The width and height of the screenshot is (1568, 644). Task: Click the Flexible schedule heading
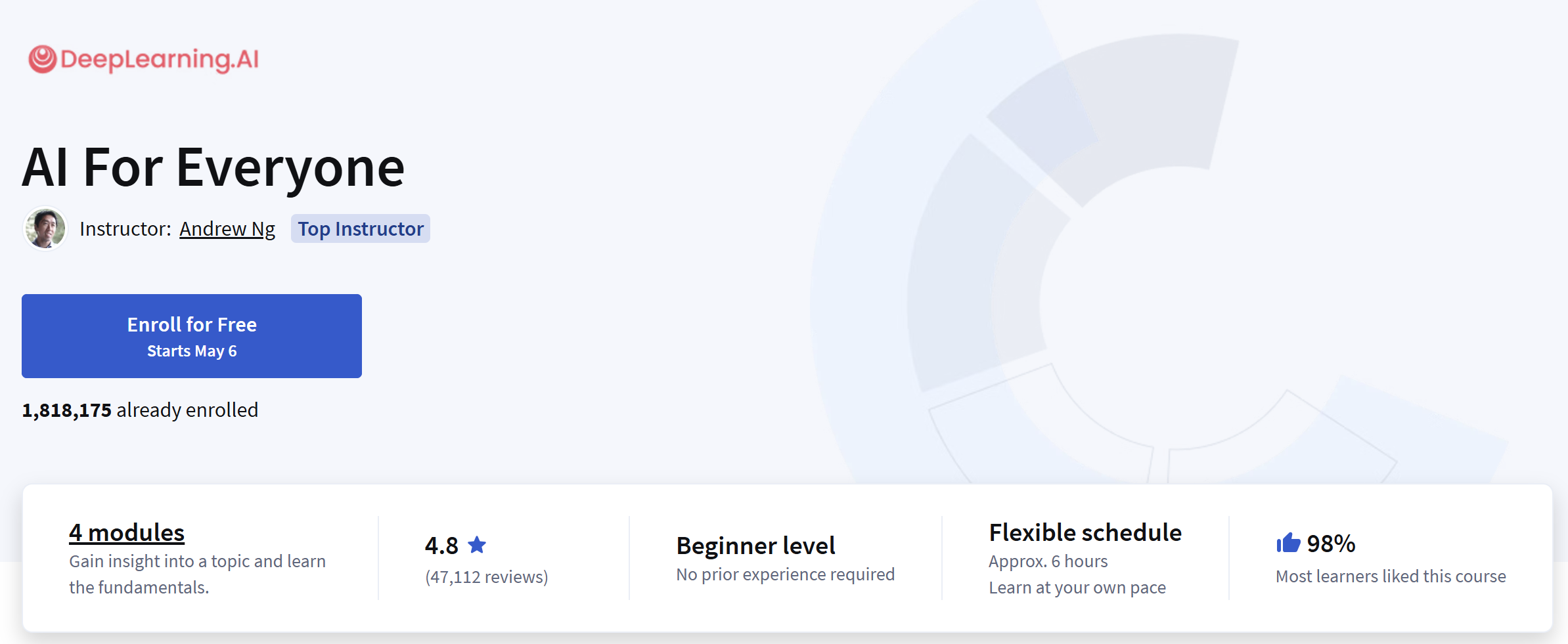point(1085,532)
